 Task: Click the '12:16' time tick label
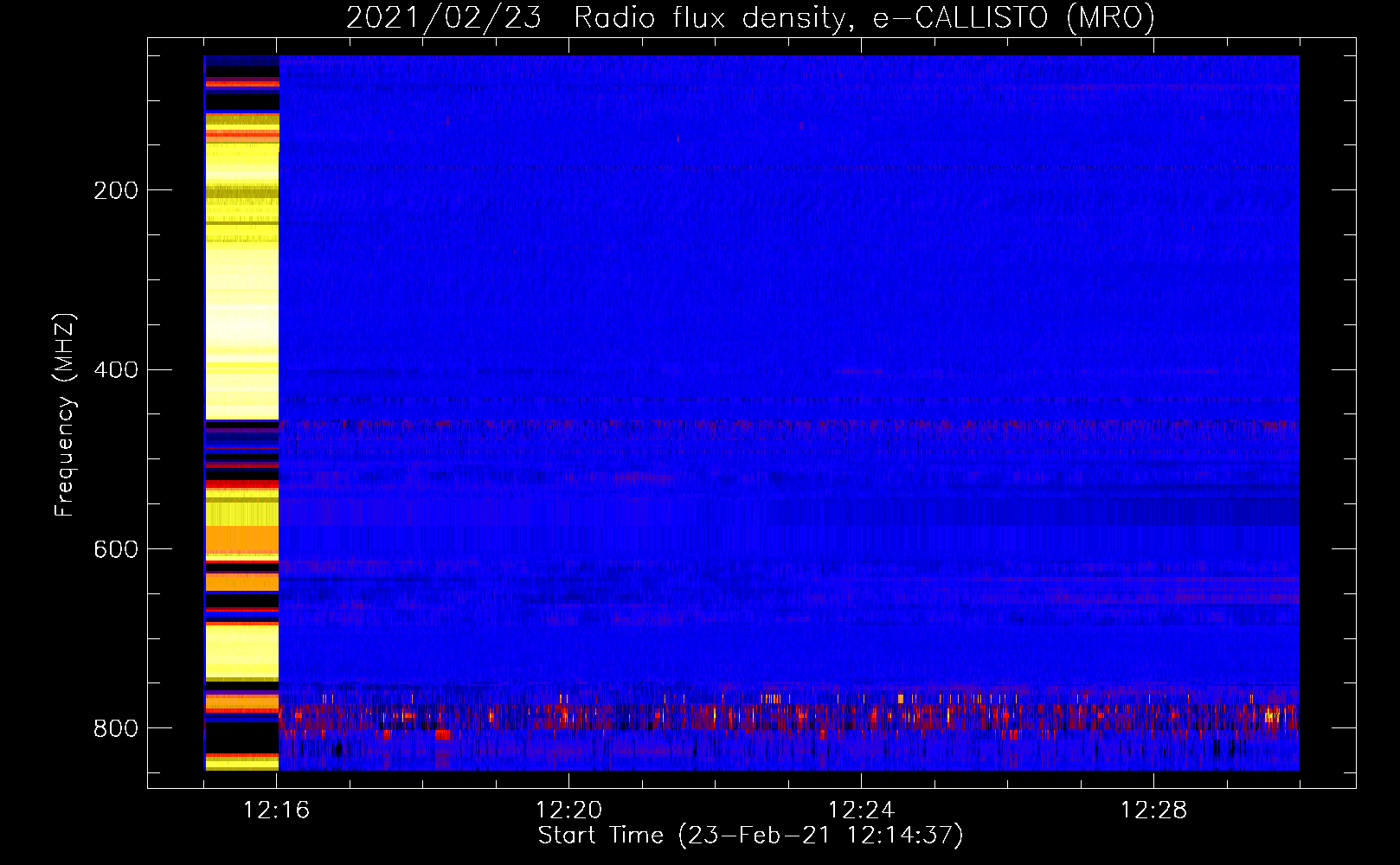coord(276,811)
